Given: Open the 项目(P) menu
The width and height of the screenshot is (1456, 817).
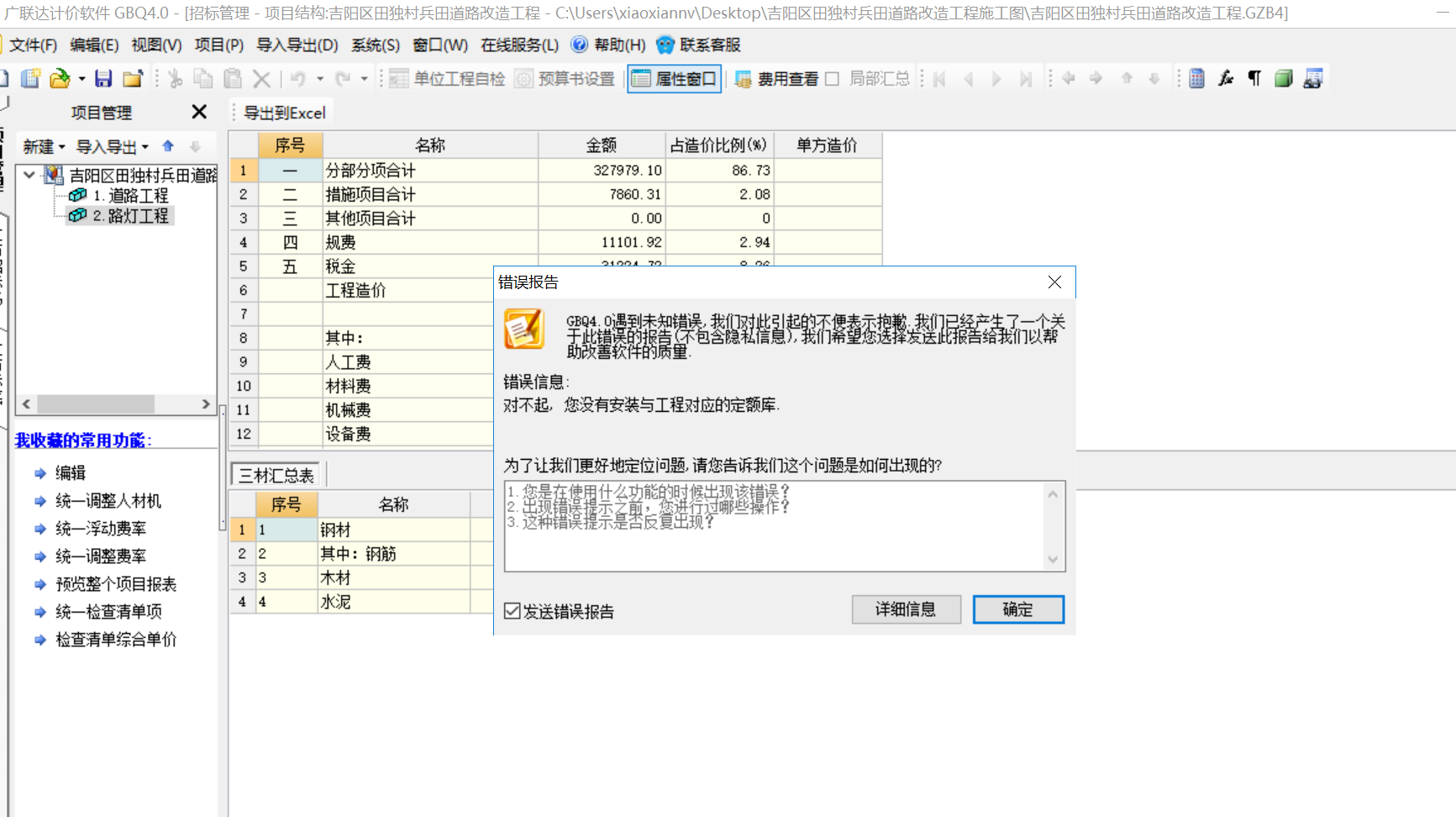Looking at the screenshot, I should pyautogui.click(x=218, y=45).
